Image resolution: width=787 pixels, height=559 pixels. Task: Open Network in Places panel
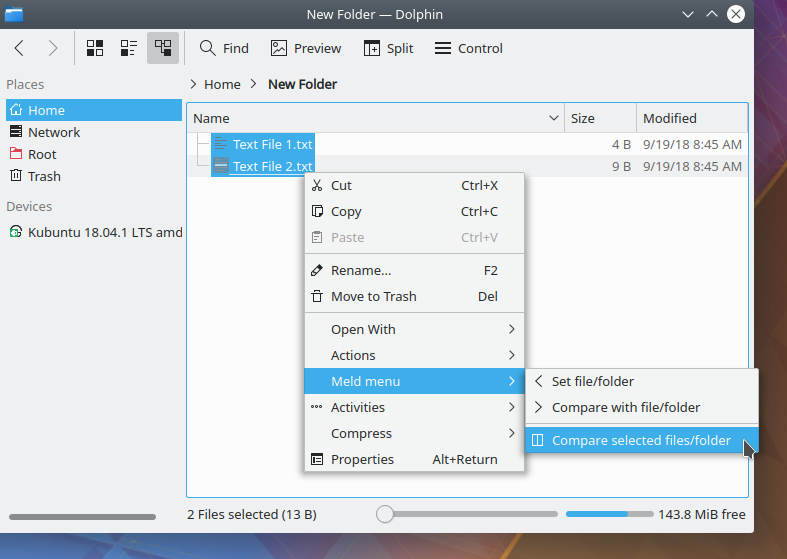[94, 132]
